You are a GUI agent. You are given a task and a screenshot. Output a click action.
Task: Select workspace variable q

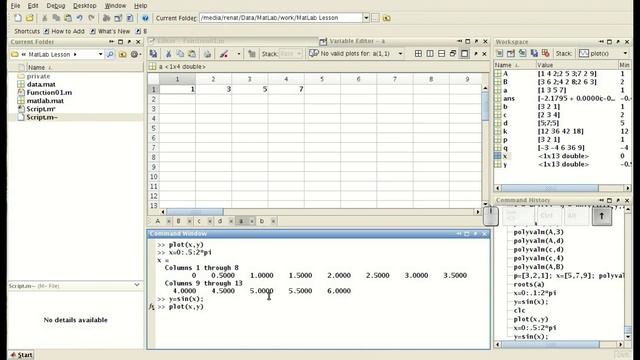coord(505,148)
